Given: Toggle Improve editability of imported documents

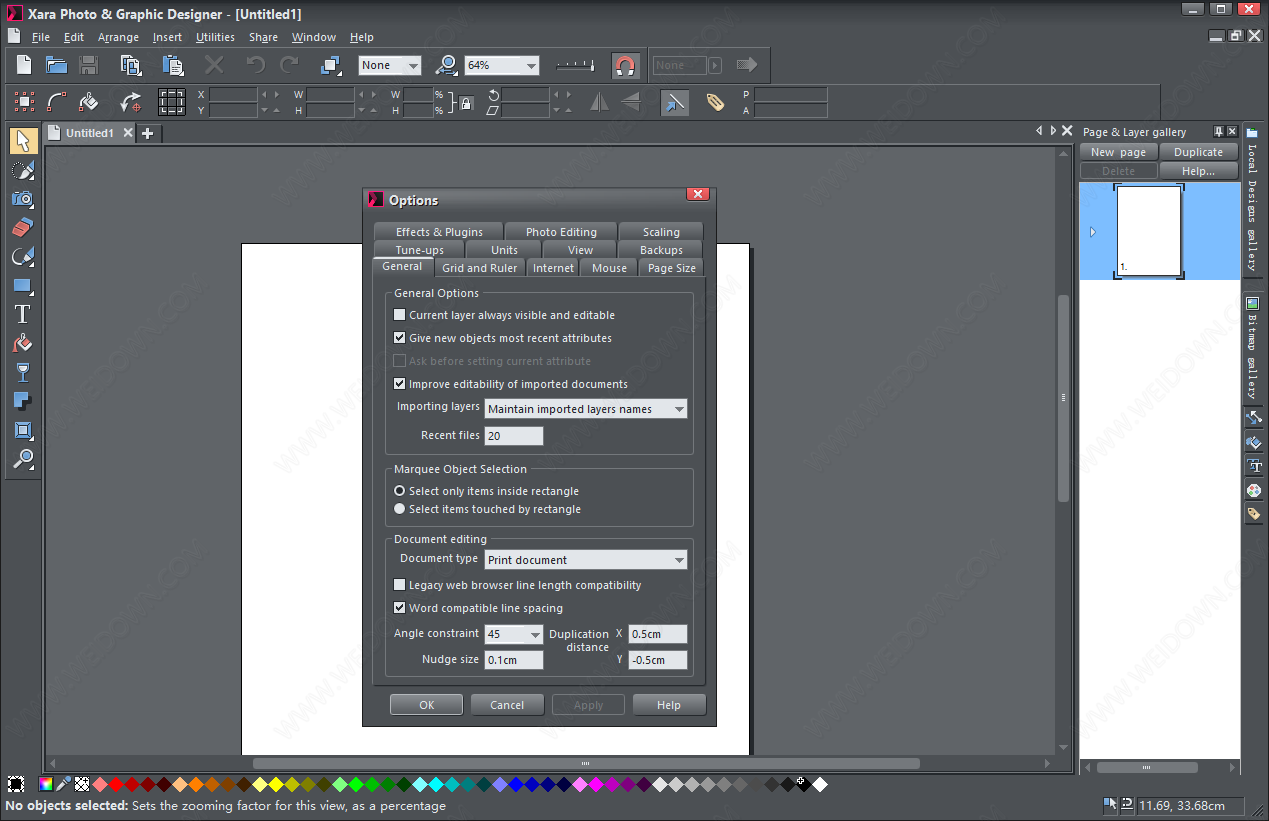Looking at the screenshot, I should pyautogui.click(x=400, y=384).
